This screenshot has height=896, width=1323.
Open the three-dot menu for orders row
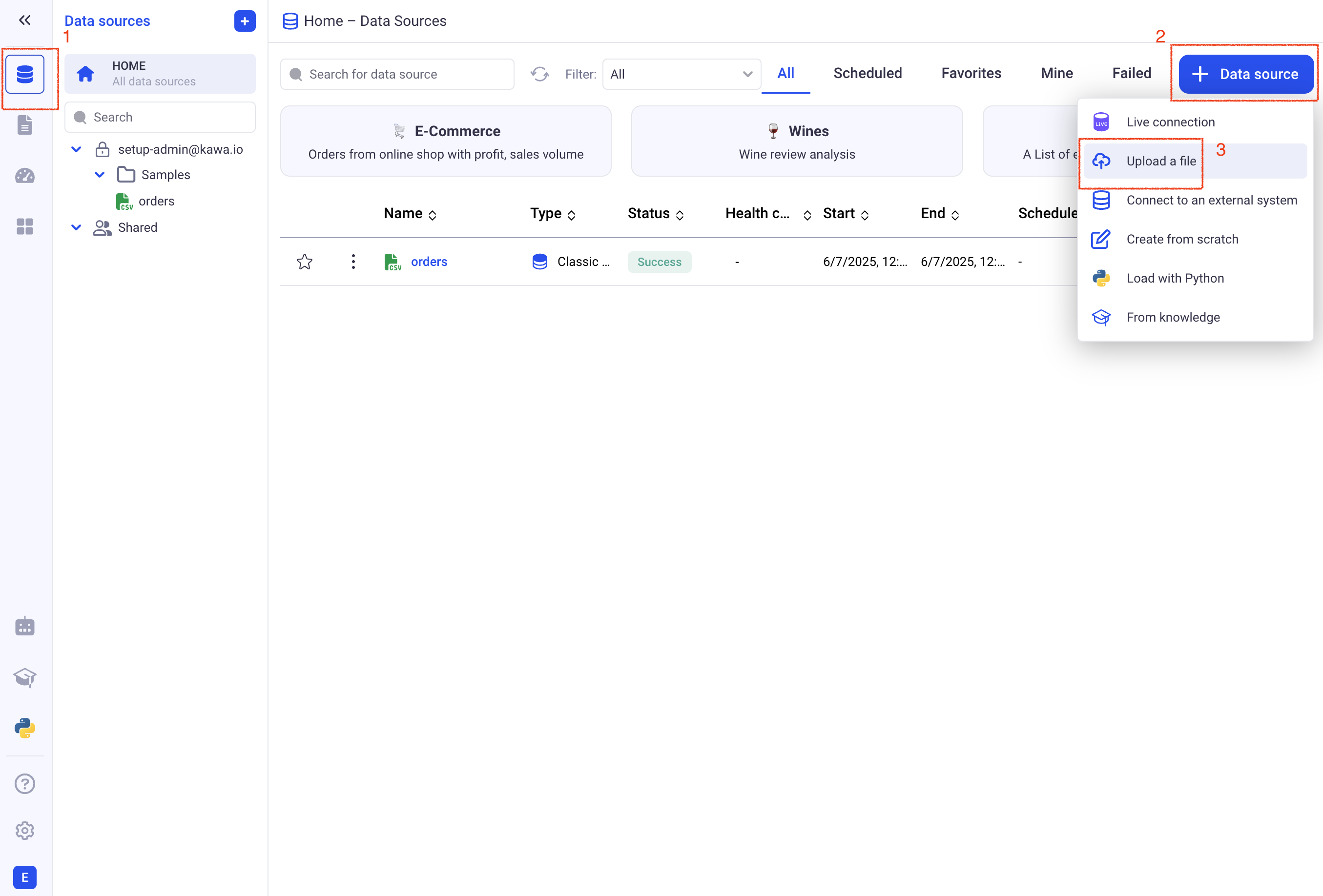353,262
